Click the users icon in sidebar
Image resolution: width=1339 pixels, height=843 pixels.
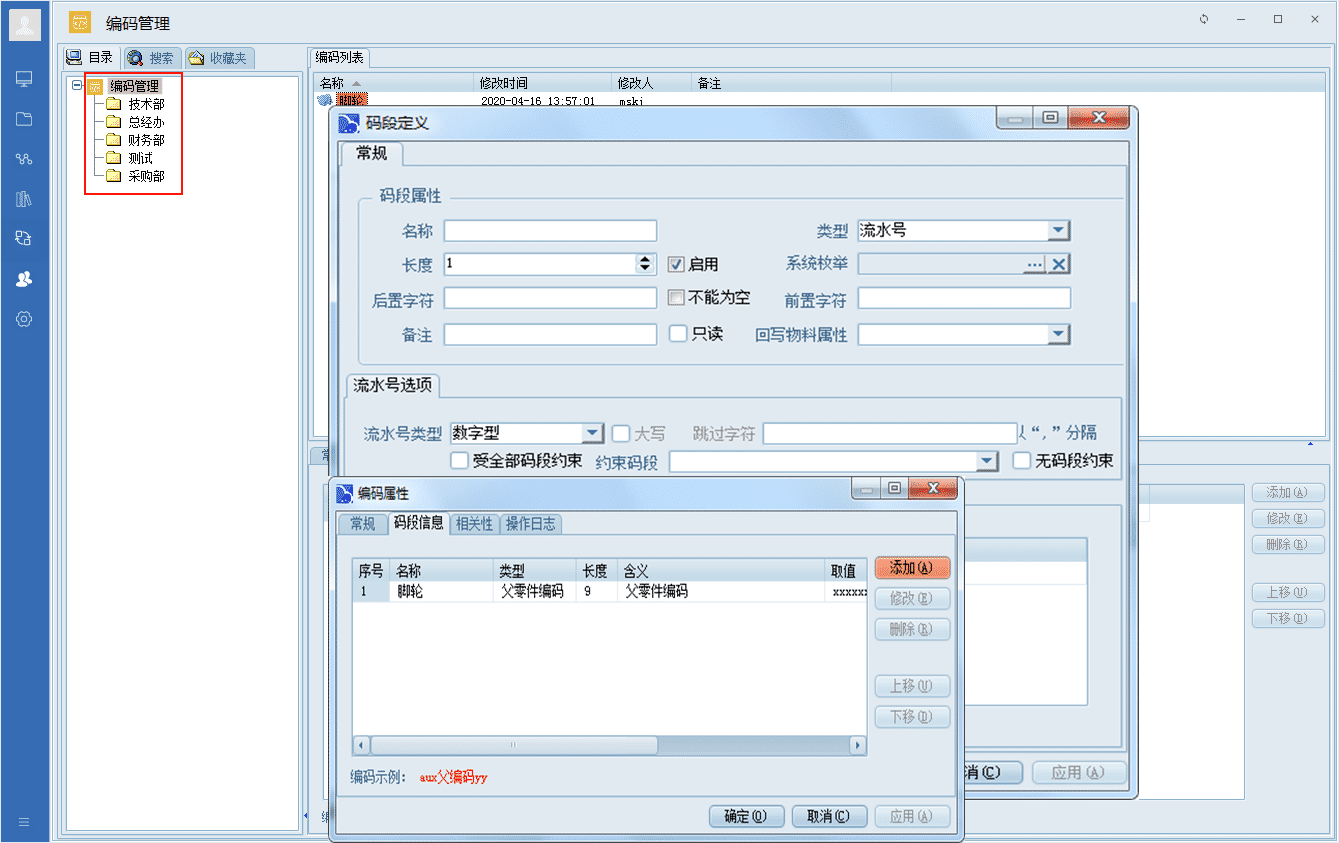coord(24,279)
